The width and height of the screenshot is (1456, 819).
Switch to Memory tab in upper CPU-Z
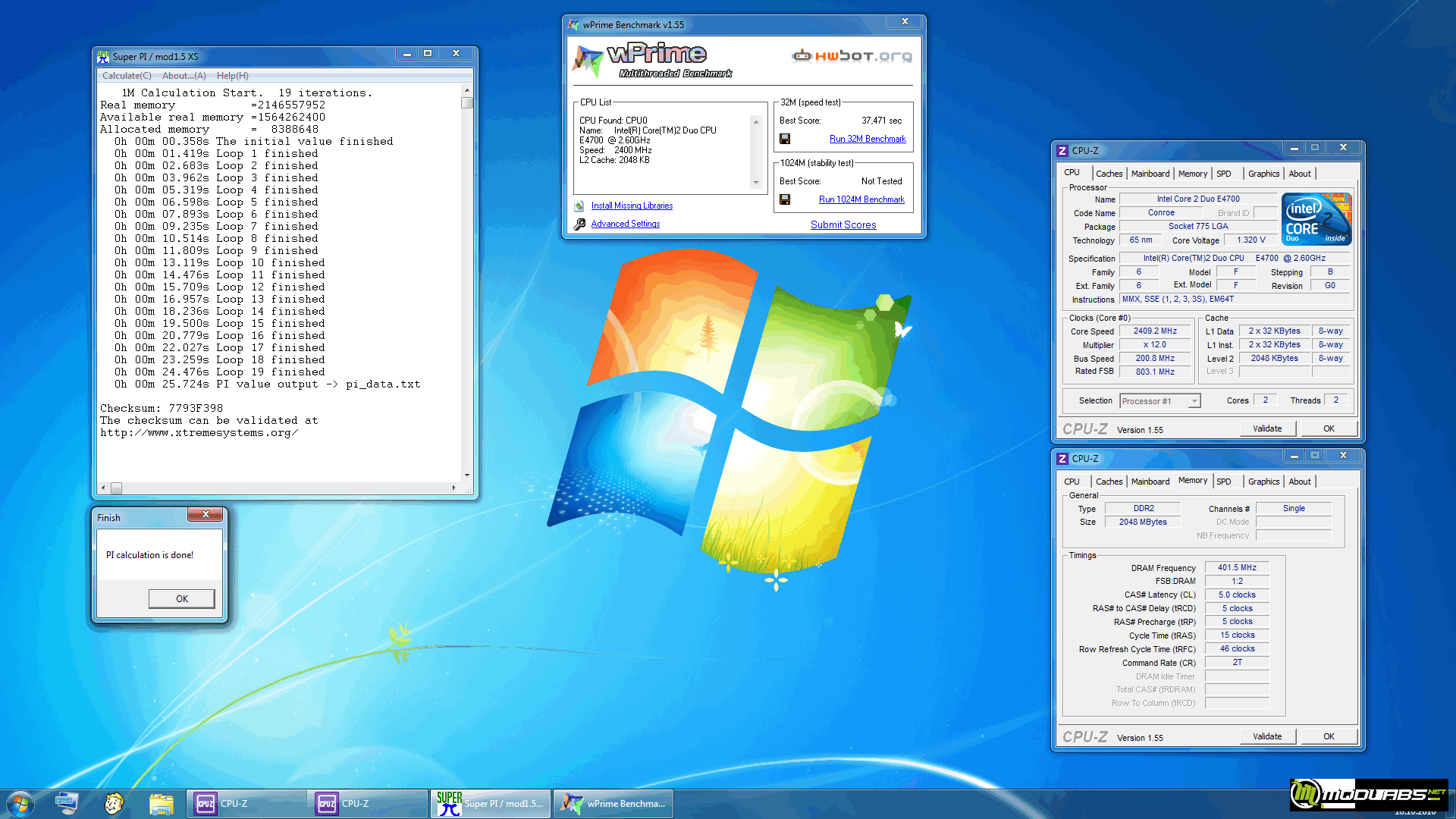(x=1192, y=174)
